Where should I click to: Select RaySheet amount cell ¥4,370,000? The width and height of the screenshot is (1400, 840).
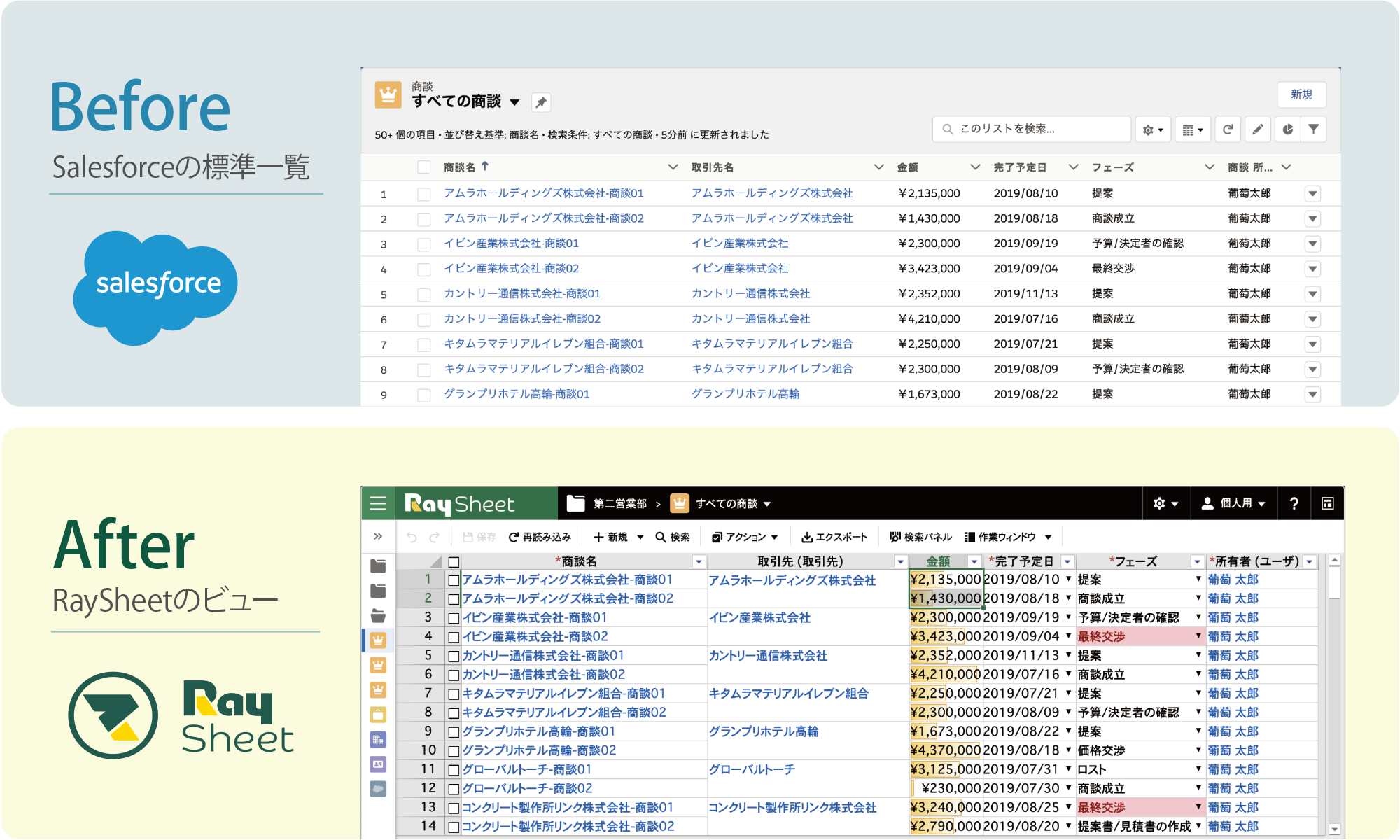click(x=946, y=750)
